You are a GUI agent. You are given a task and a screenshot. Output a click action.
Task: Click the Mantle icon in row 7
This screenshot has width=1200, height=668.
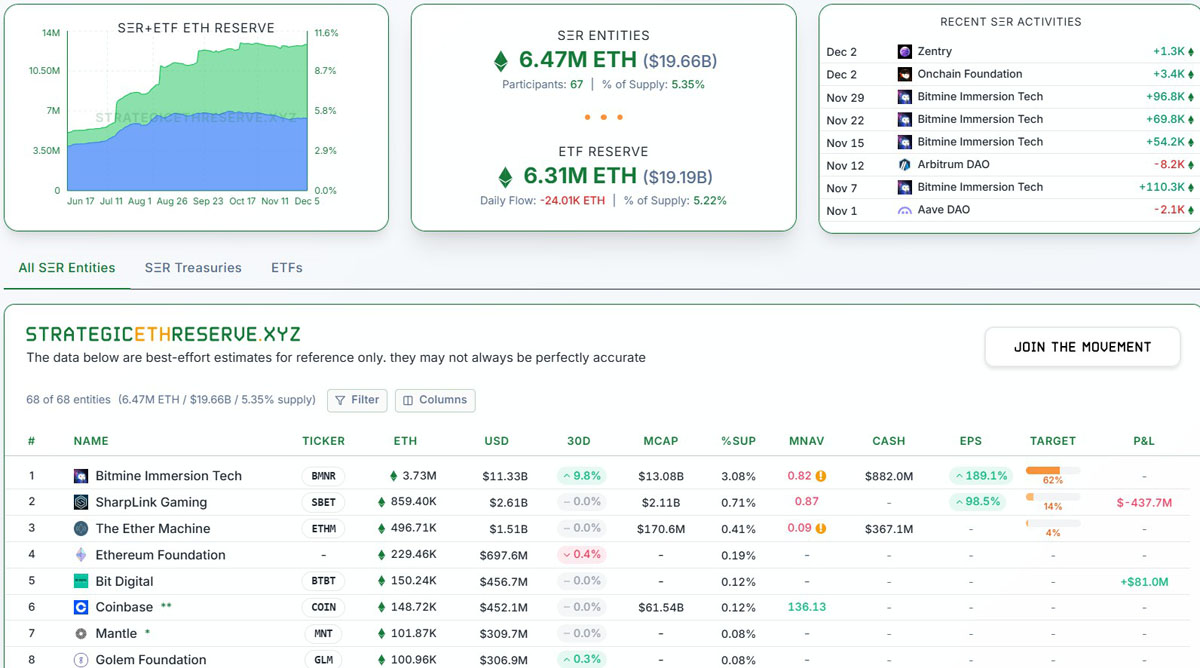point(82,633)
